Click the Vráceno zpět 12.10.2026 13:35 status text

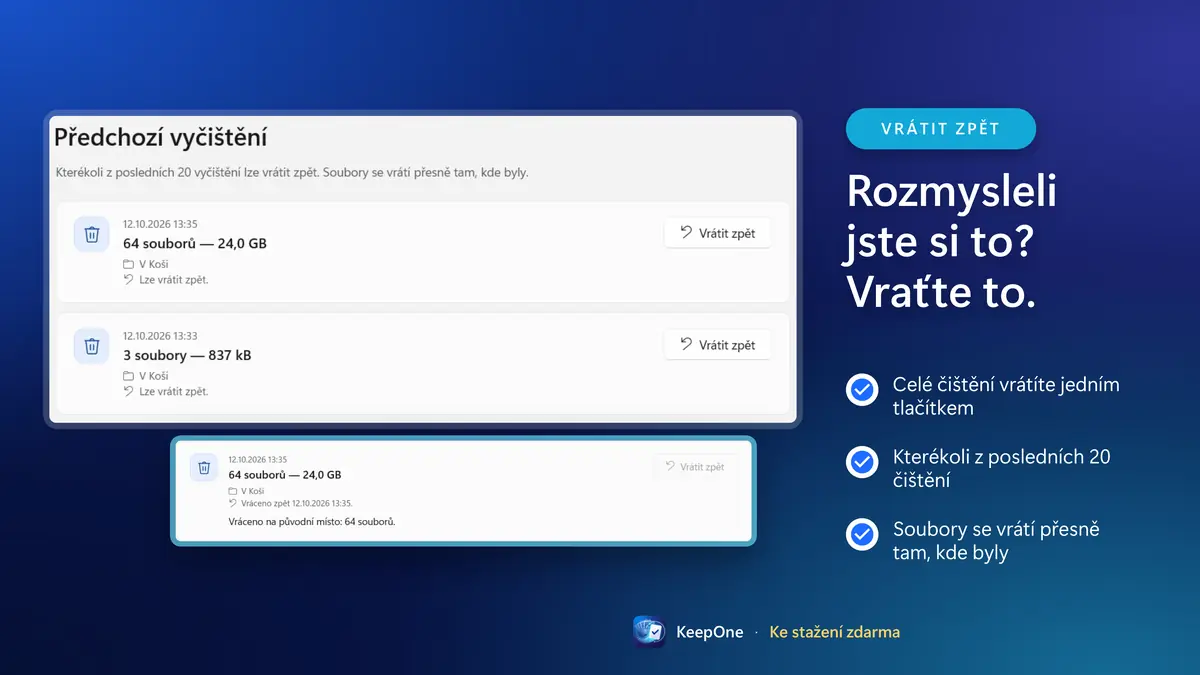(297, 503)
